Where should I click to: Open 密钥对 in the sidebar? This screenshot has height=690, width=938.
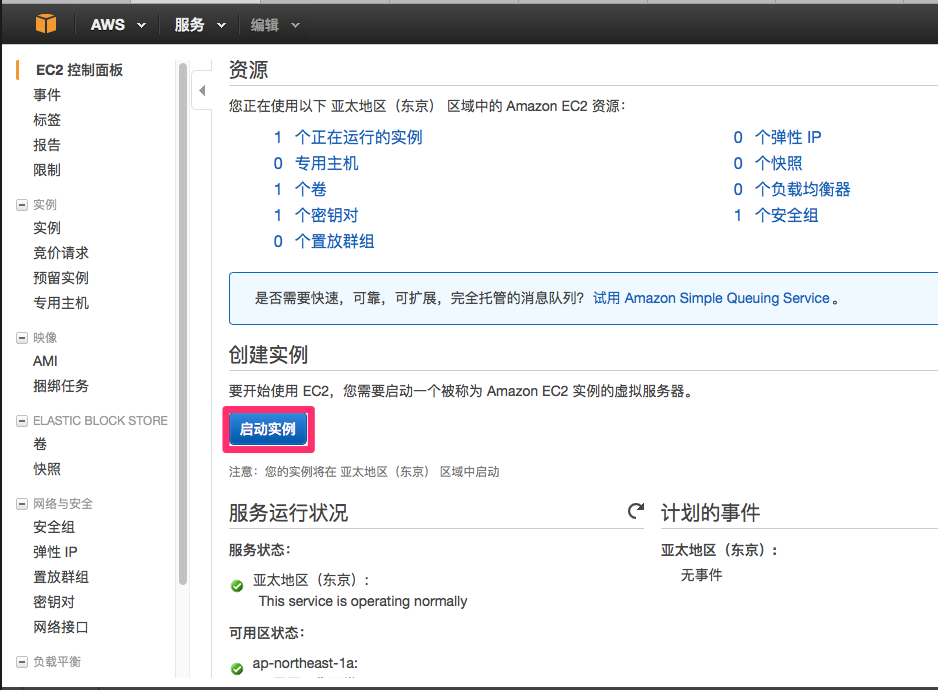[54, 602]
